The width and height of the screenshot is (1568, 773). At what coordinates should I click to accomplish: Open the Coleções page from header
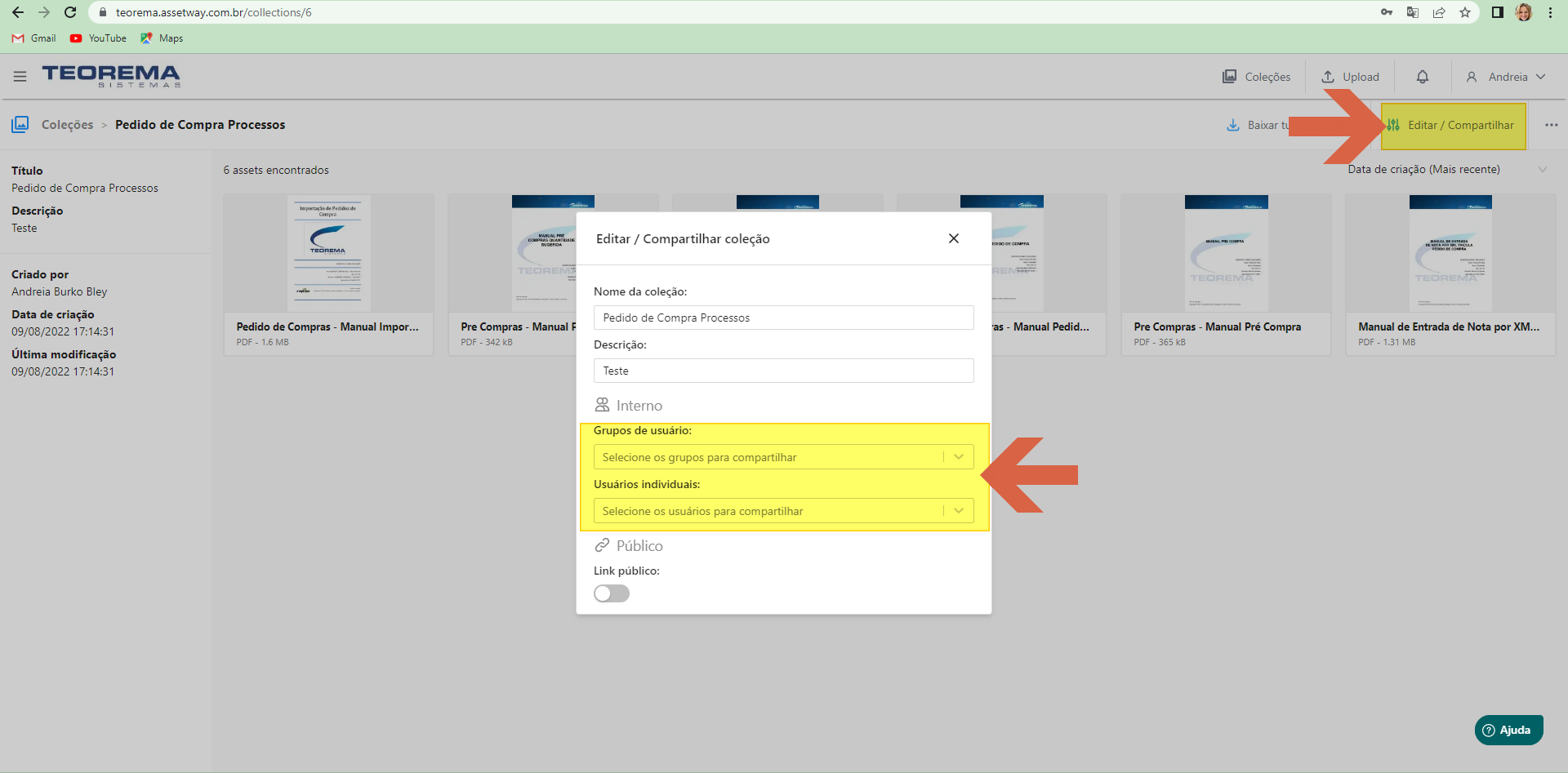pos(1256,77)
